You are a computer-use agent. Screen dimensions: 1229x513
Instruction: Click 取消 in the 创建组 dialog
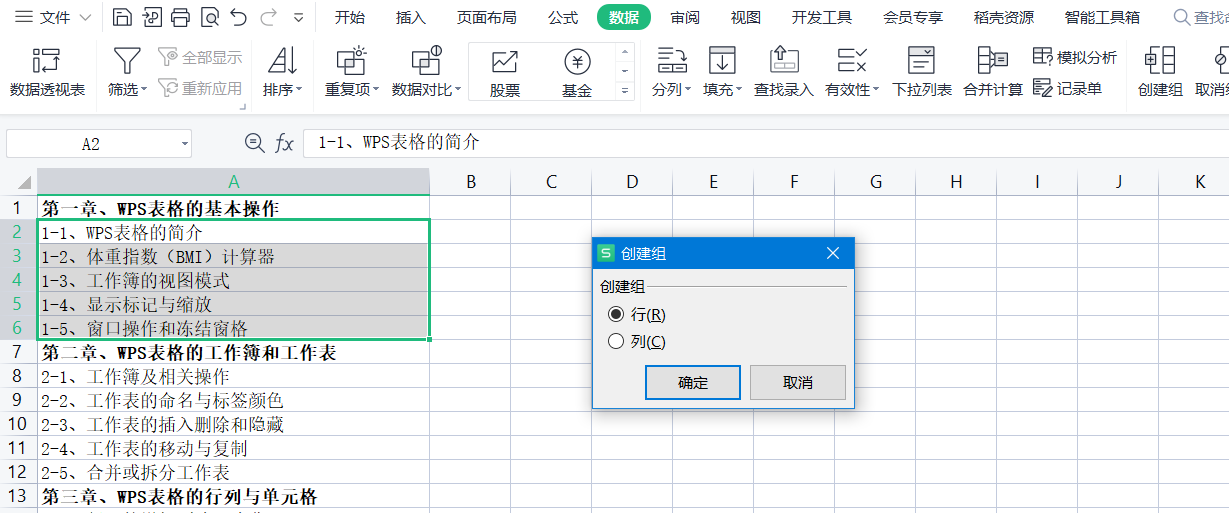coord(798,383)
